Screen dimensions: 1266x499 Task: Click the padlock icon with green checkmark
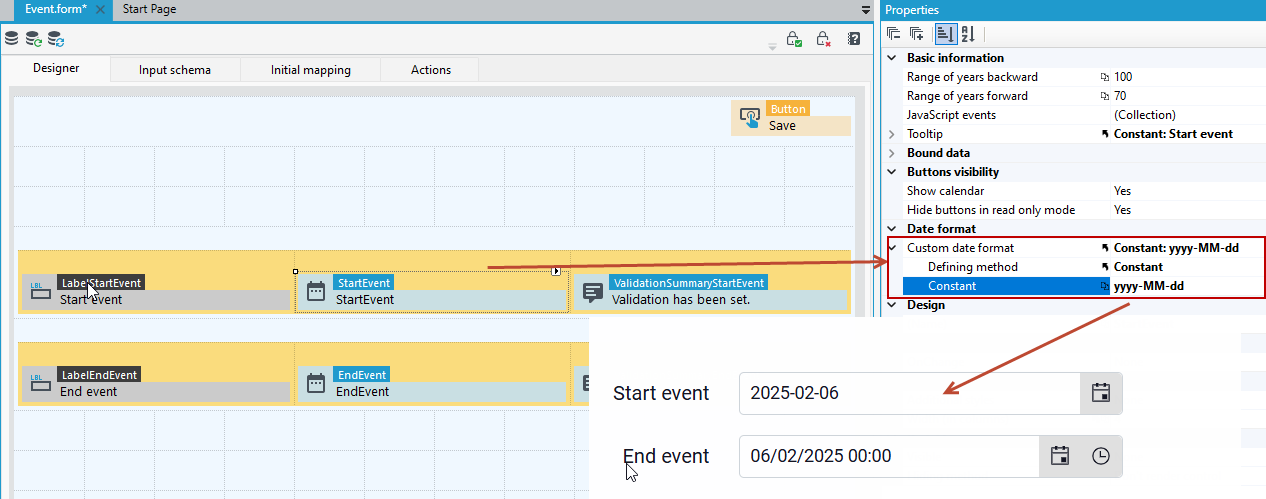click(794, 39)
